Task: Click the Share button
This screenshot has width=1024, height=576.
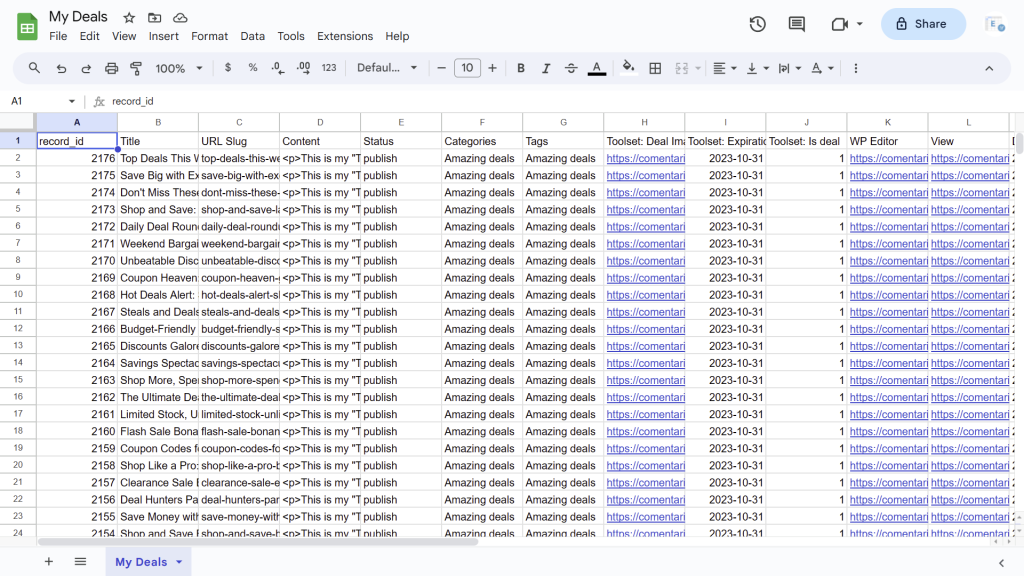Action: pyautogui.click(x=922, y=23)
